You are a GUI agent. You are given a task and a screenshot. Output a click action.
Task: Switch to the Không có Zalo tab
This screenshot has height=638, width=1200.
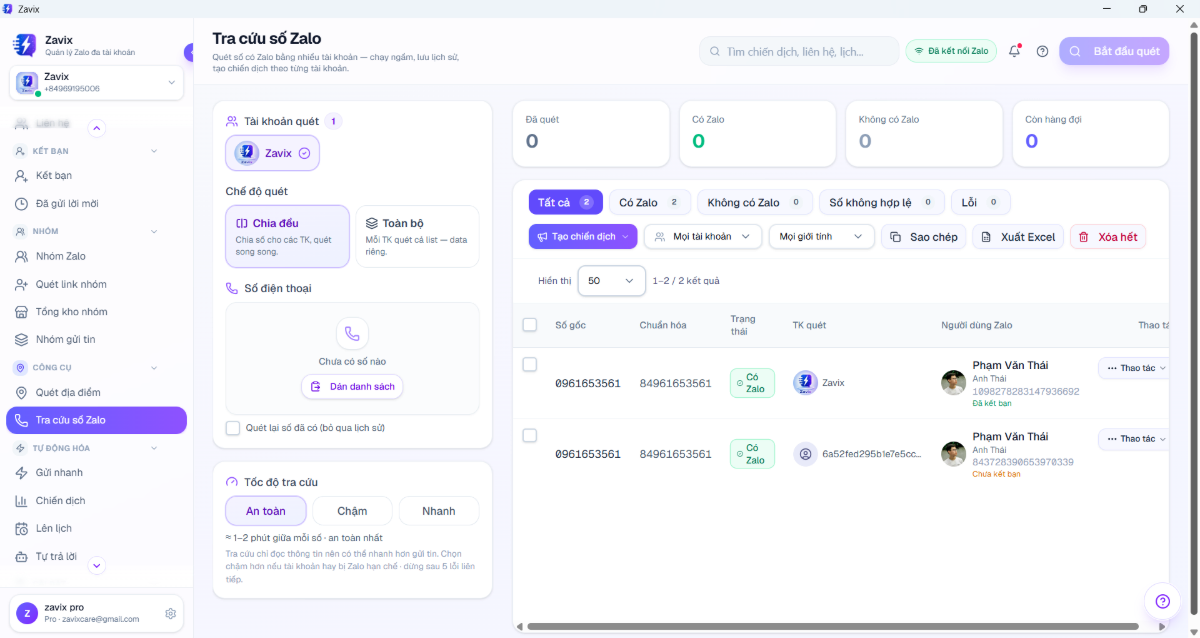pyautogui.click(x=755, y=202)
